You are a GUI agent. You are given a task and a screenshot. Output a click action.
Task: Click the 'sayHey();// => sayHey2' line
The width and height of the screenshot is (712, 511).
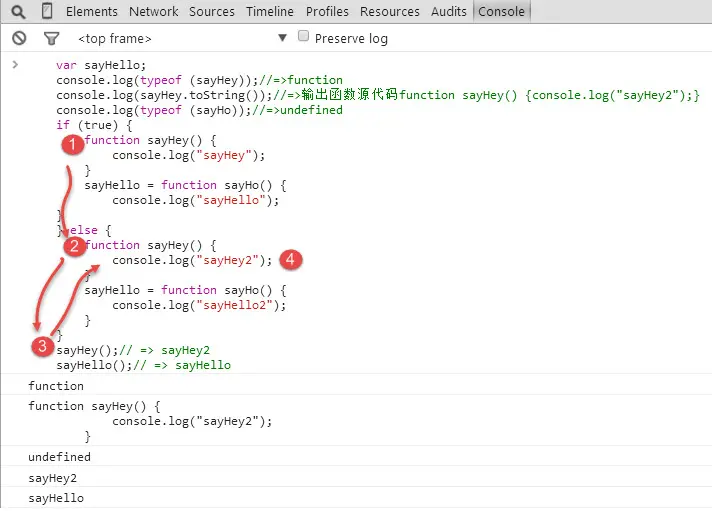pyautogui.click(x=133, y=350)
